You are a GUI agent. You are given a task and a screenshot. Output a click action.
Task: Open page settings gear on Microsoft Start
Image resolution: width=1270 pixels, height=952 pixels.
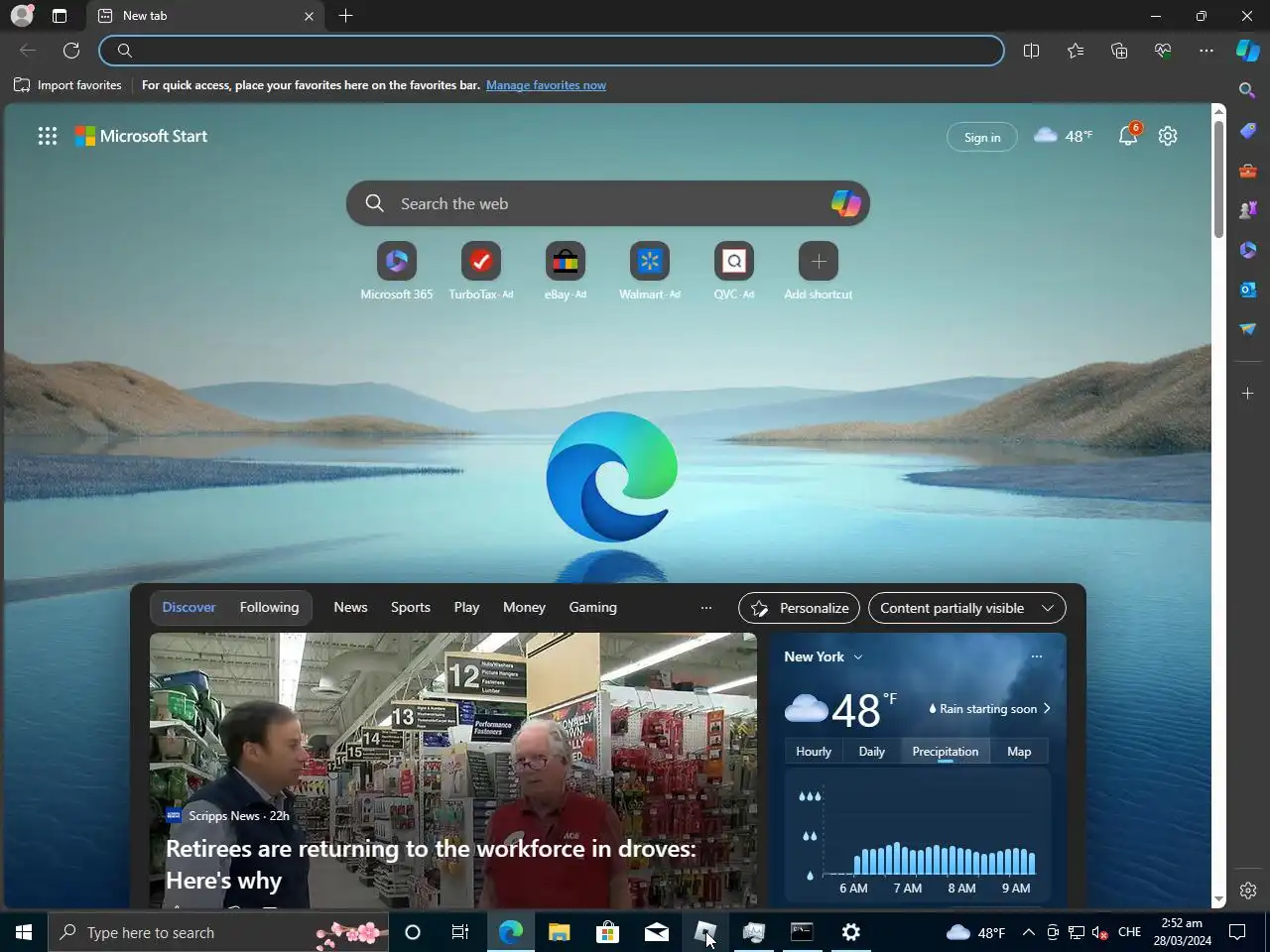[1168, 136]
